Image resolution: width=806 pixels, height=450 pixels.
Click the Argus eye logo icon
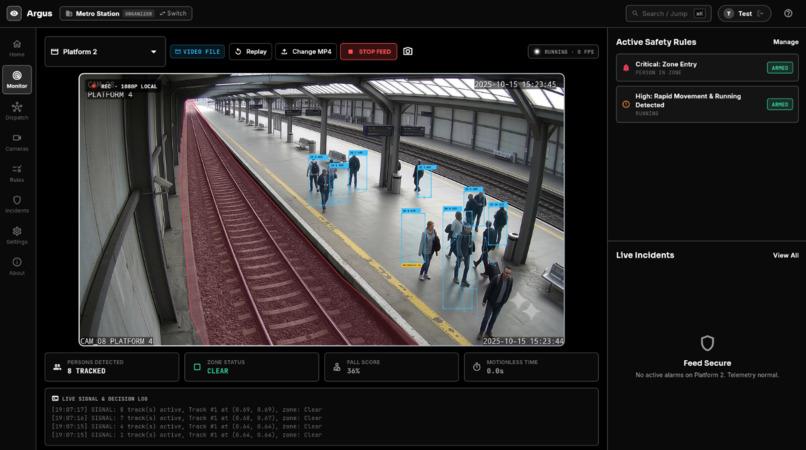[x=14, y=13]
